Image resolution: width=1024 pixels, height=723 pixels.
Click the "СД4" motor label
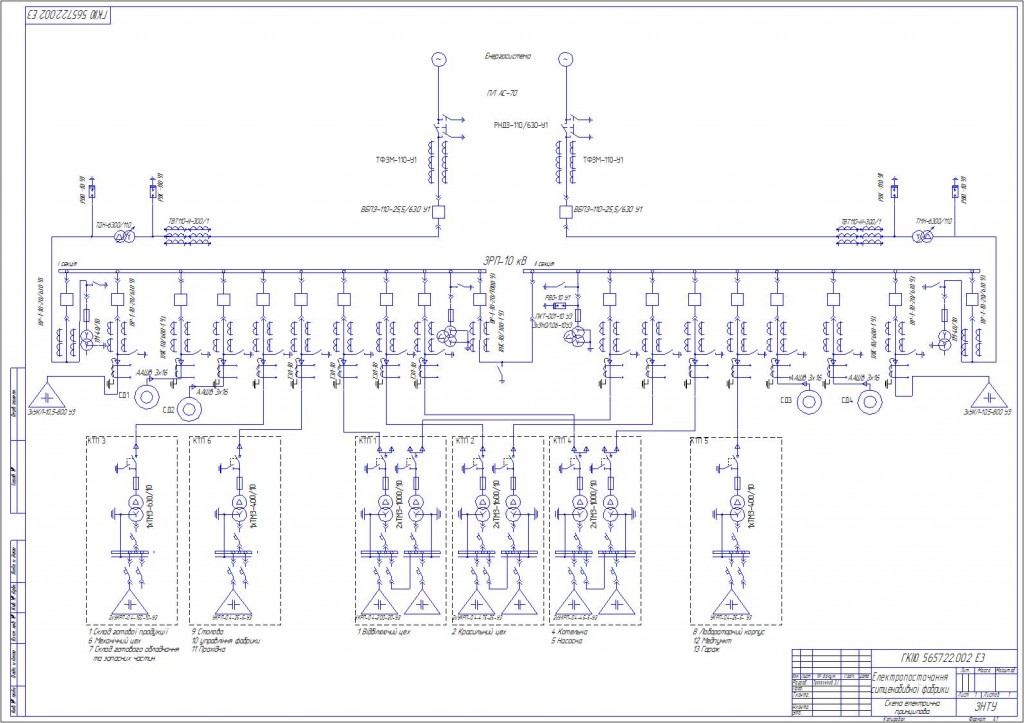[x=848, y=400]
